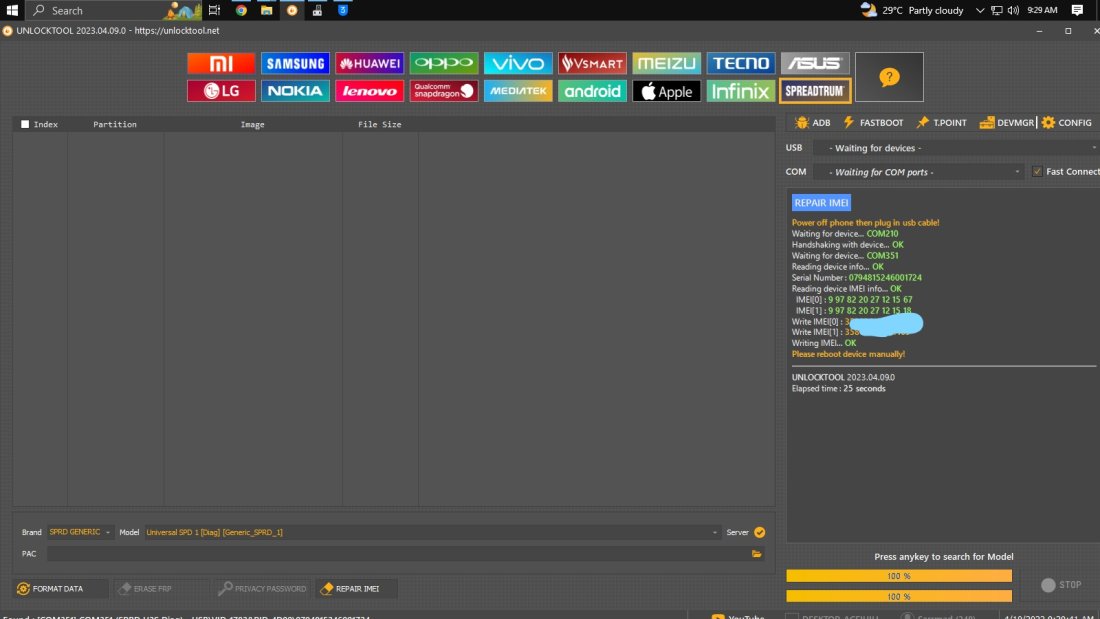Select the Vivo brand icon
Viewport: 1100px width, 619px height.
[518, 63]
